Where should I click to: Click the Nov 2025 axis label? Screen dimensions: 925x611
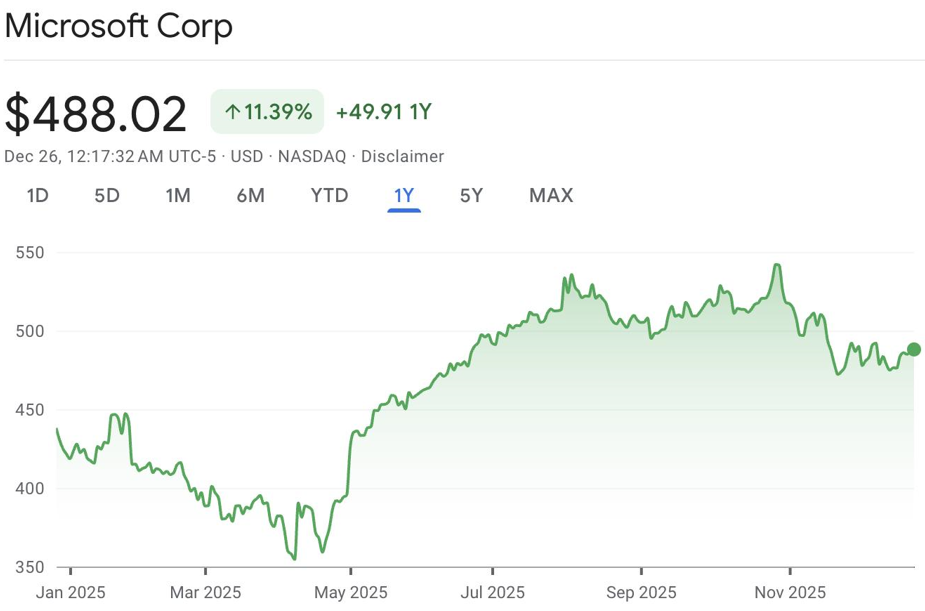tap(790, 591)
